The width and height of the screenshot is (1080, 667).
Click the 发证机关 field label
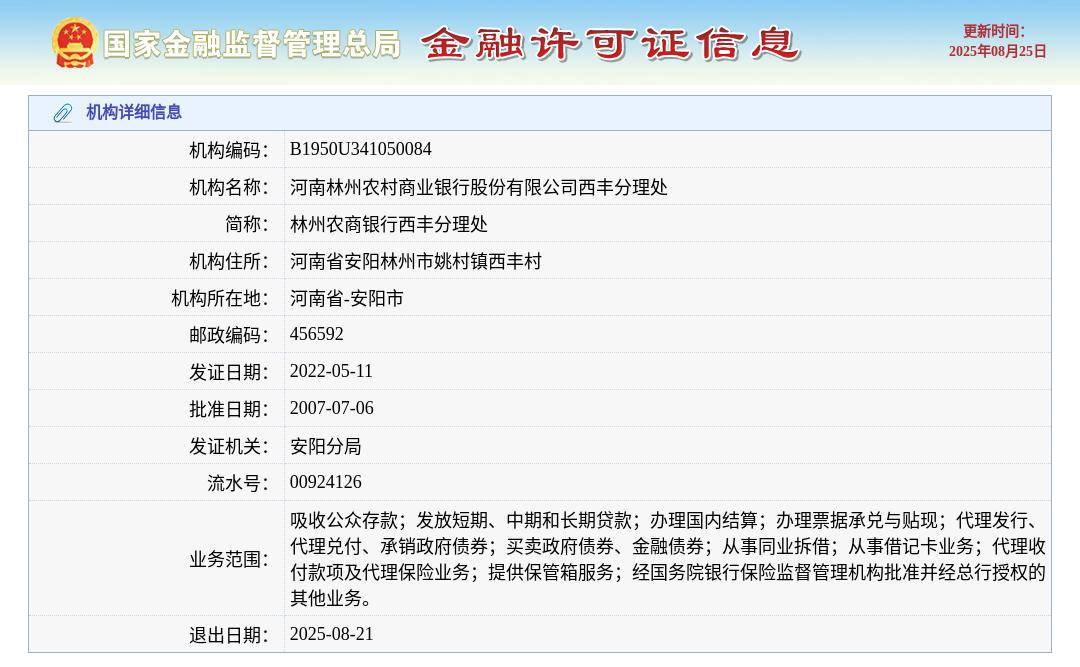[x=229, y=447]
